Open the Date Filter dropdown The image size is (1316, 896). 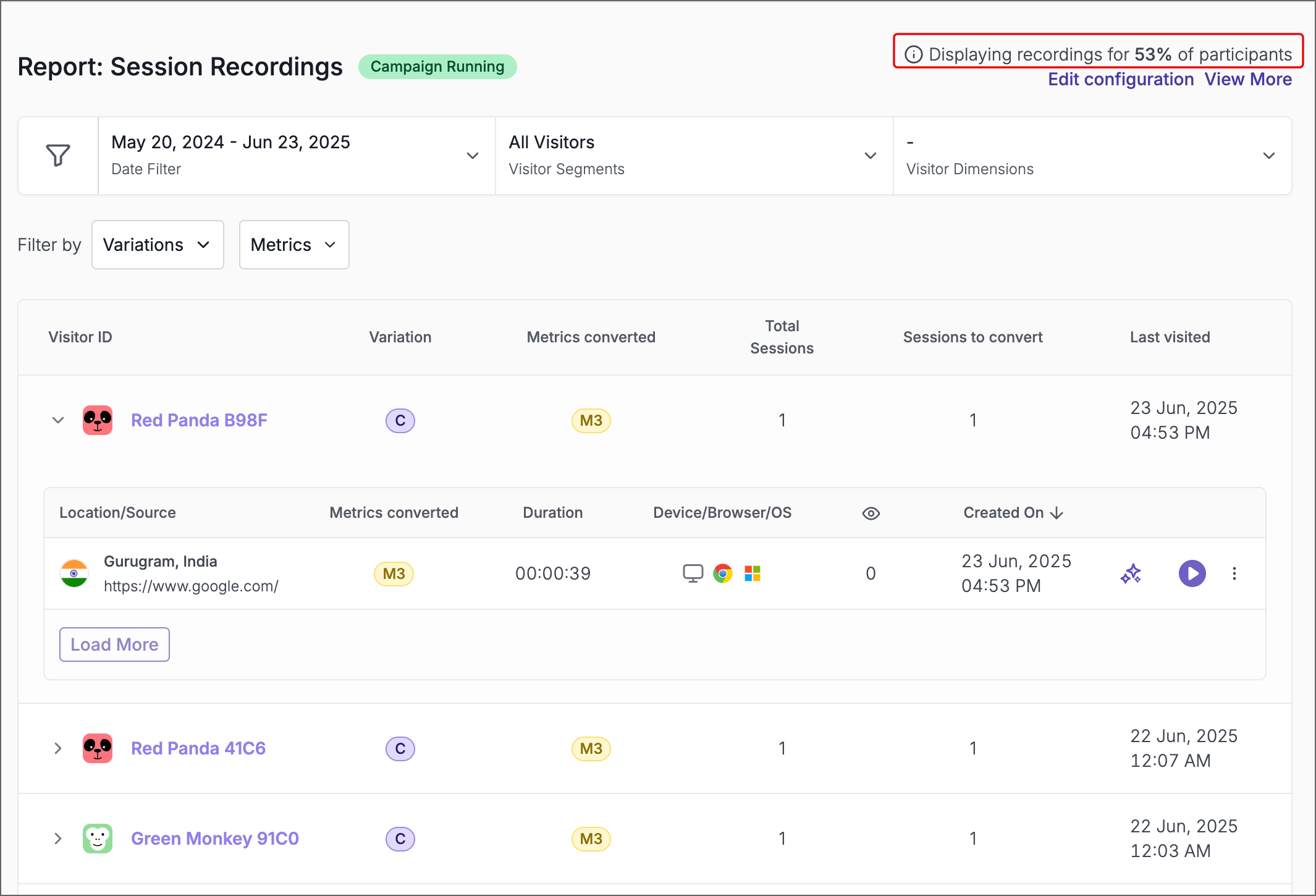click(297, 156)
